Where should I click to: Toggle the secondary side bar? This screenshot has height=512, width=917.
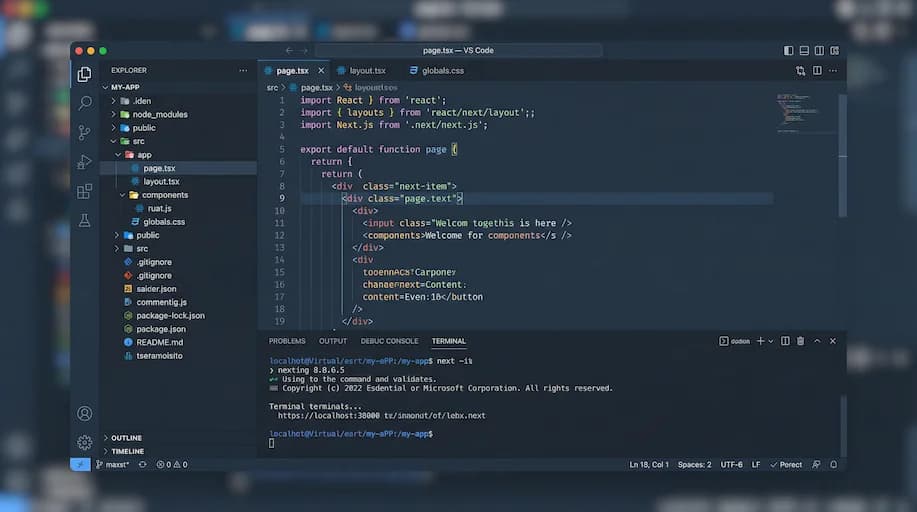pyautogui.click(x=819, y=51)
